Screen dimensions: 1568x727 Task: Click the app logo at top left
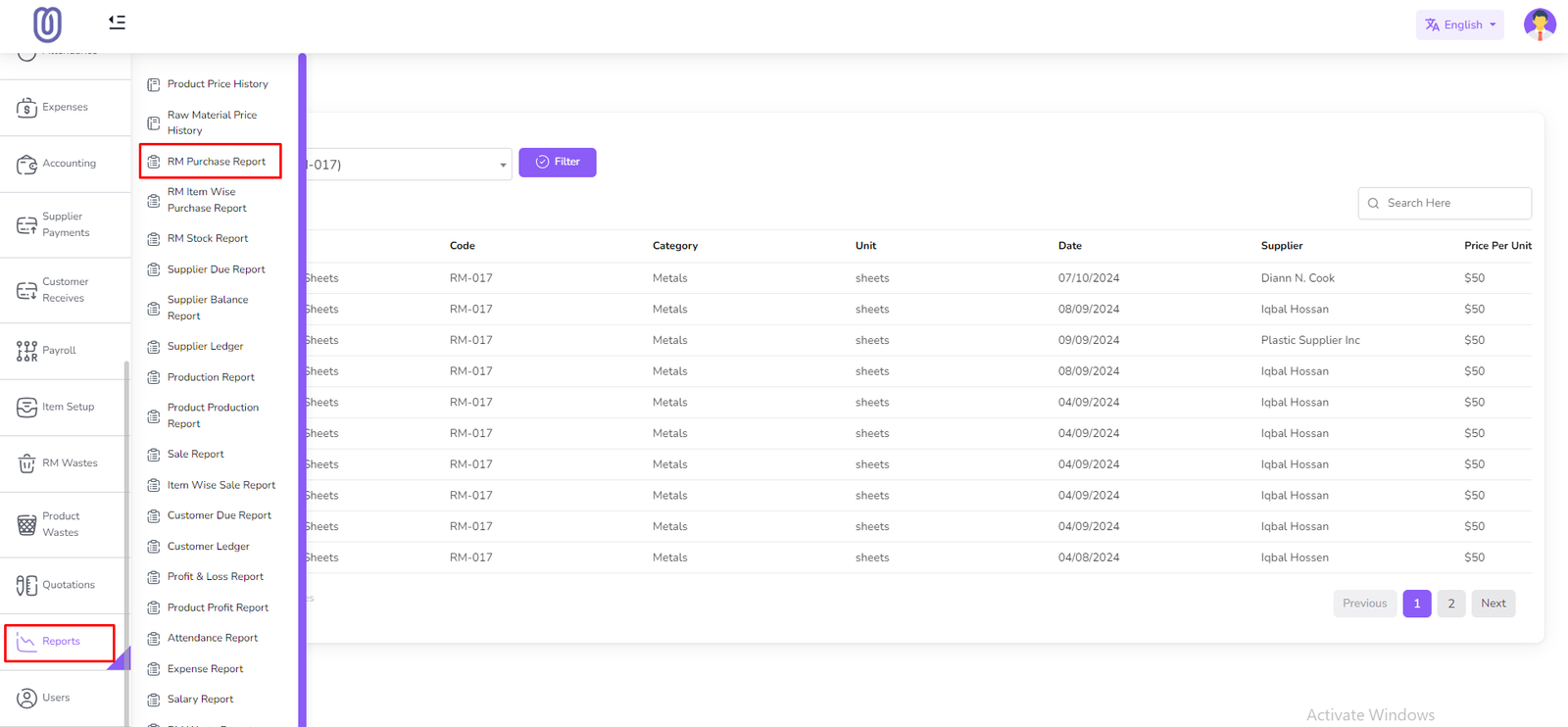(x=47, y=24)
